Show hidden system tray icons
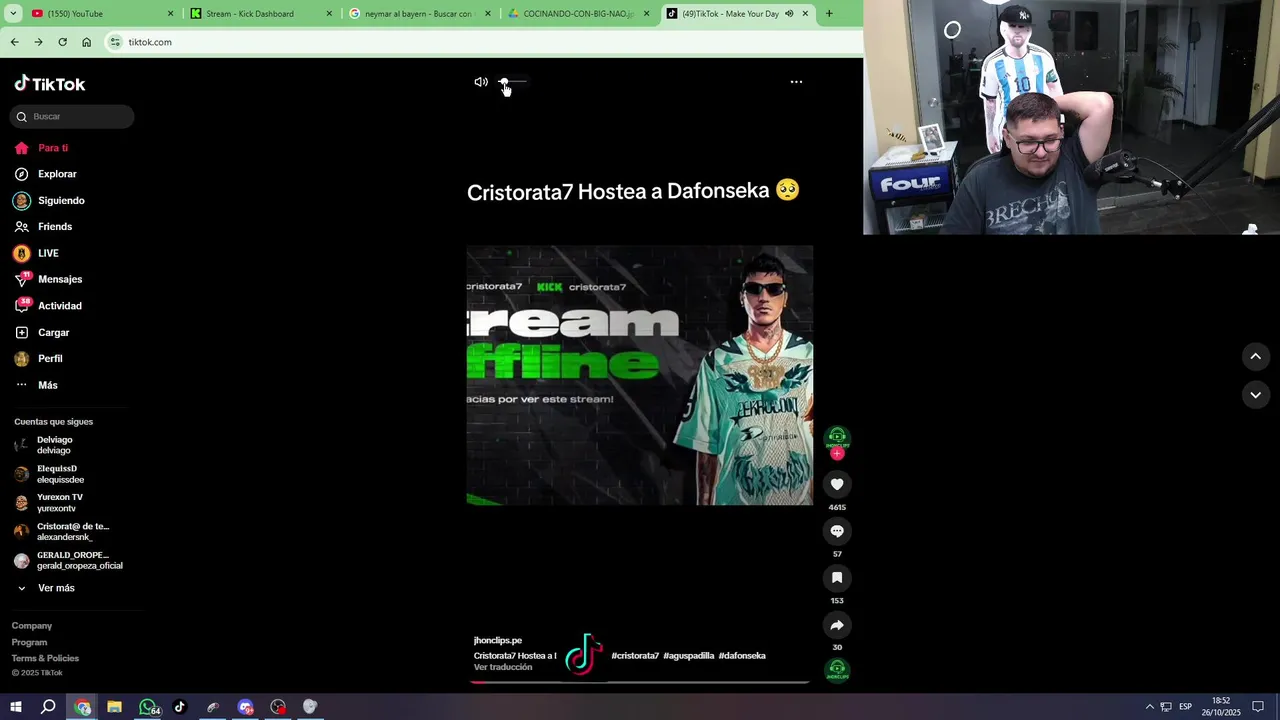Viewport: 1280px width, 720px height. coord(1149,707)
